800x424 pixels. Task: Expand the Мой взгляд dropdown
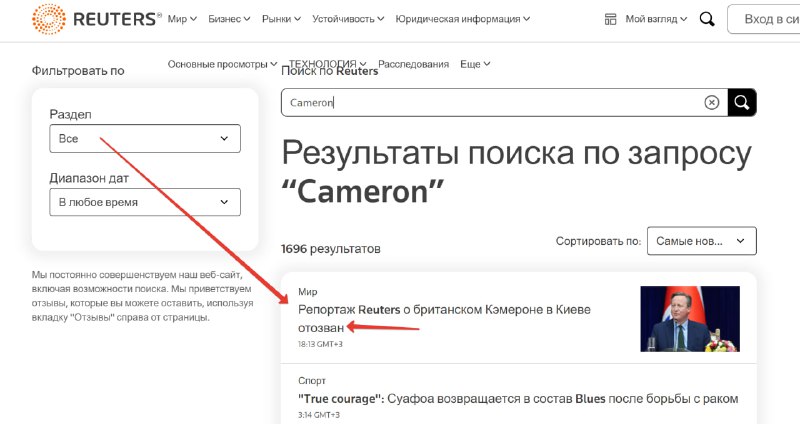pos(656,19)
